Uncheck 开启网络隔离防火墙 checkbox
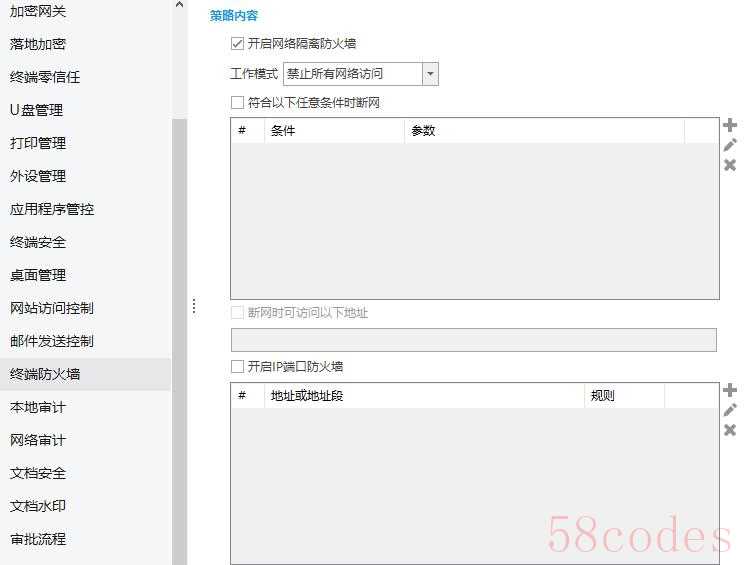The image size is (747, 565). pyautogui.click(x=237, y=44)
